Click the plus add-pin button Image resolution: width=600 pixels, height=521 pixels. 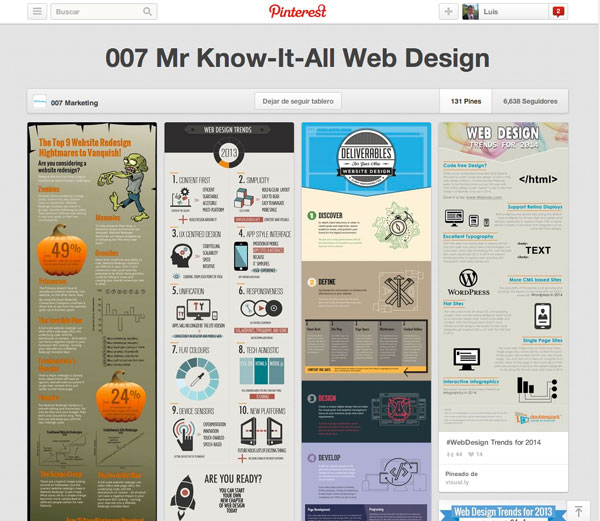[448, 11]
